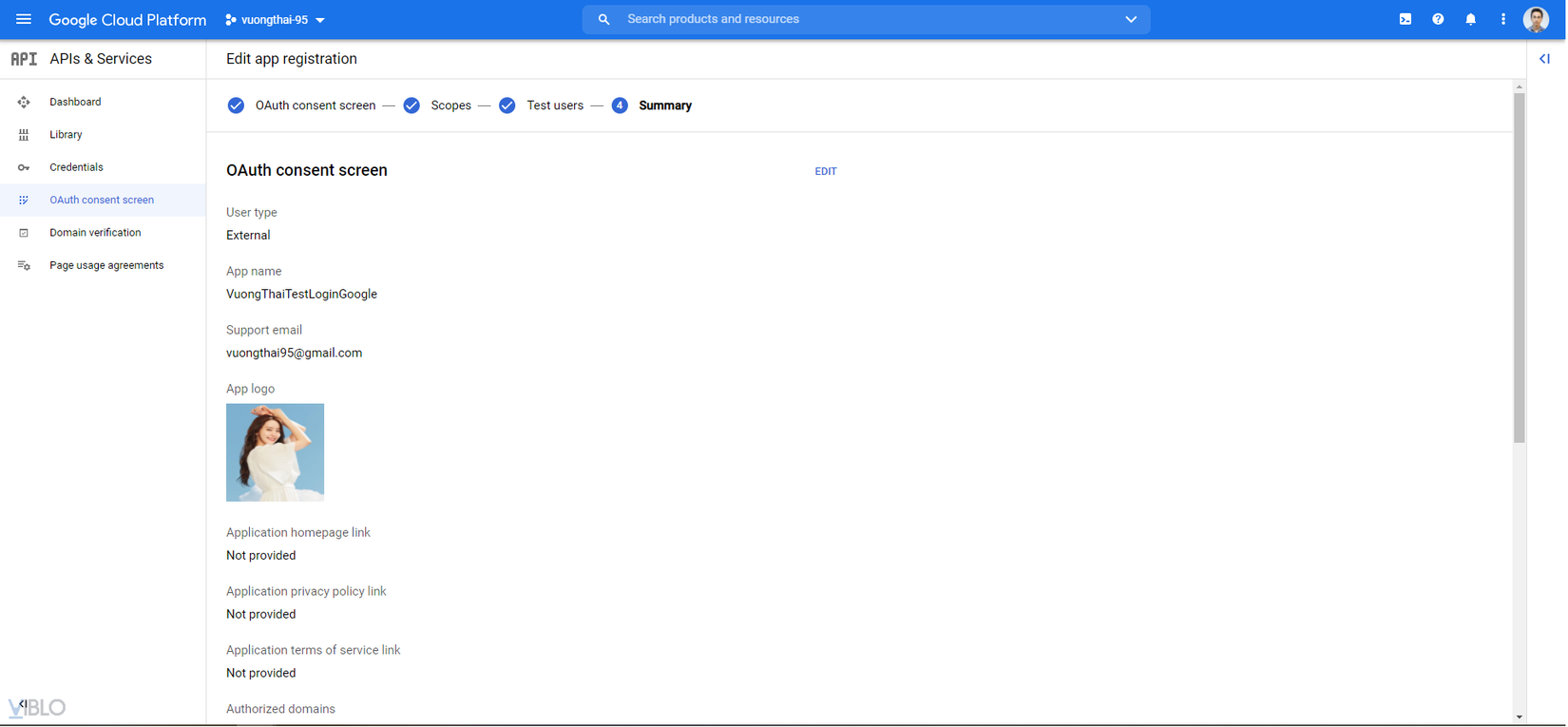Screen dimensions: 1568x727
Task: Select the Summary step
Action: [665, 105]
